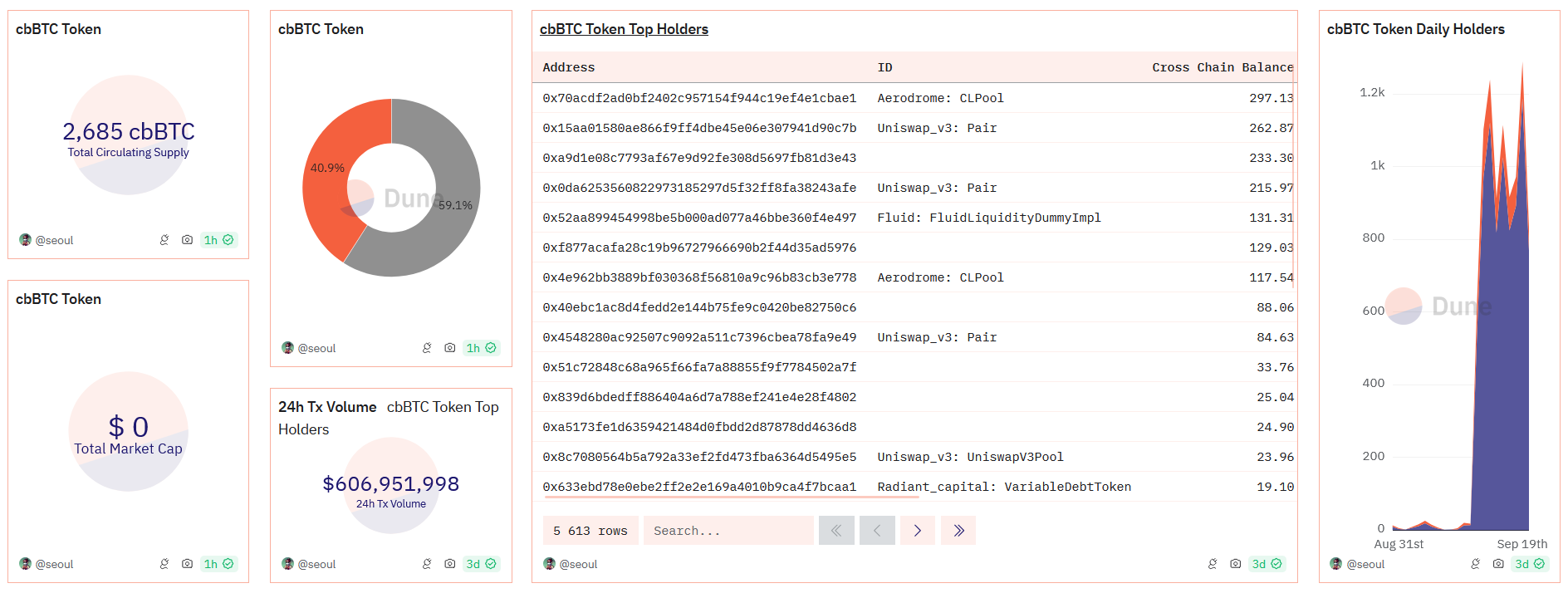Select address 0x0da6253560822973185297d5f32ff8fa38243afe
This screenshot has height=598, width=1568.
[699, 188]
